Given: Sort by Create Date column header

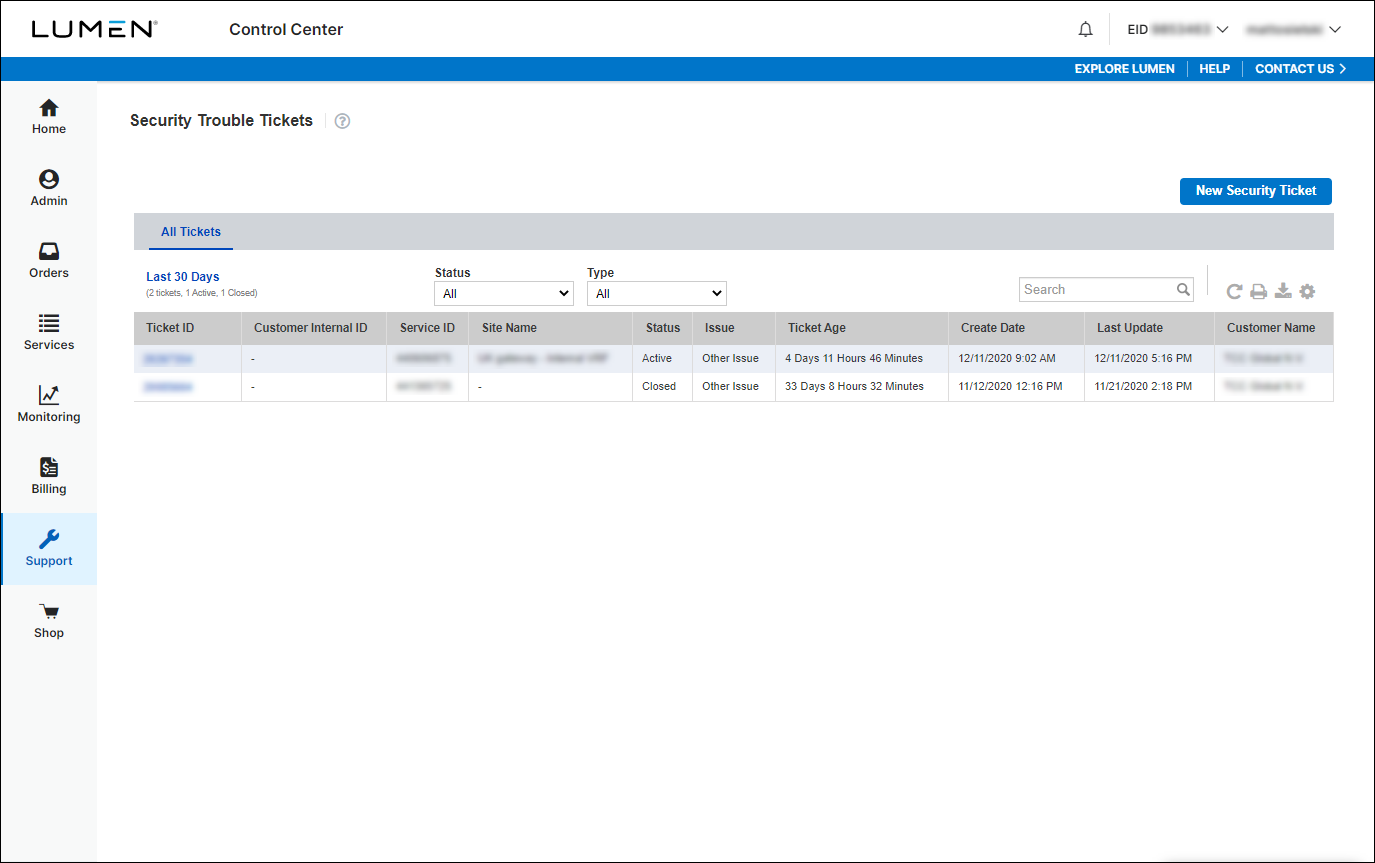Looking at the screenshot, I should (x=992, y=328).
